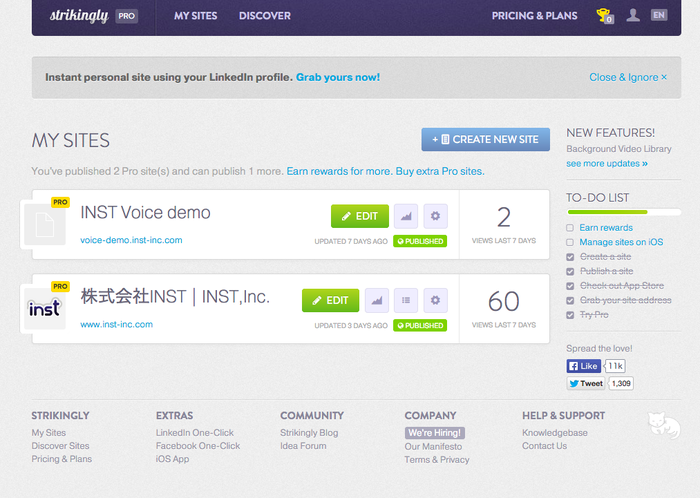Viewport: 700px width, 498px height.
Task: Toggle the Earn rewards checkbox
Action: (x=570, y=228)
